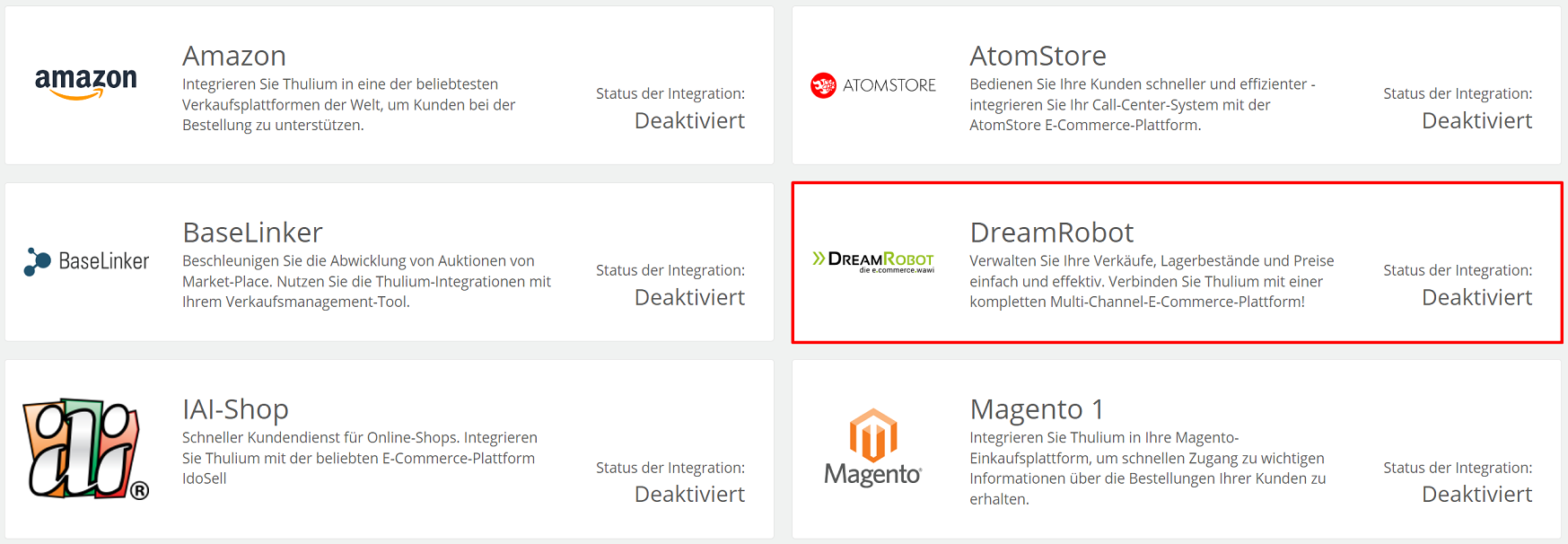Click the Magento logo

(873, 448)
